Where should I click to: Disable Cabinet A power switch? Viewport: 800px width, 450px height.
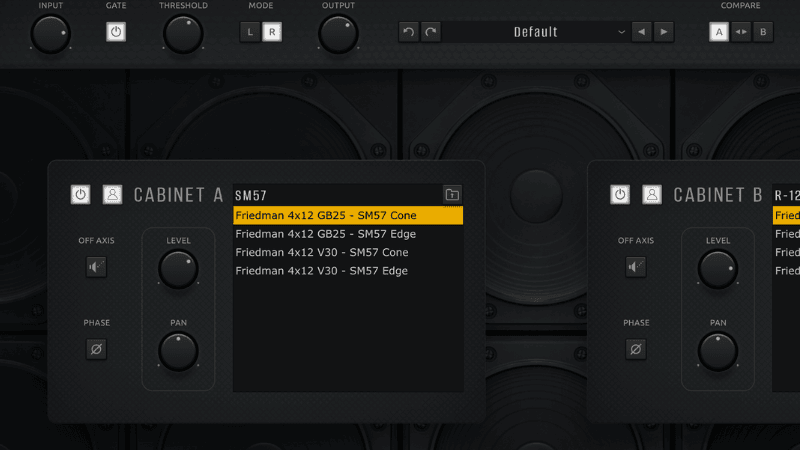tap(80, 194)
